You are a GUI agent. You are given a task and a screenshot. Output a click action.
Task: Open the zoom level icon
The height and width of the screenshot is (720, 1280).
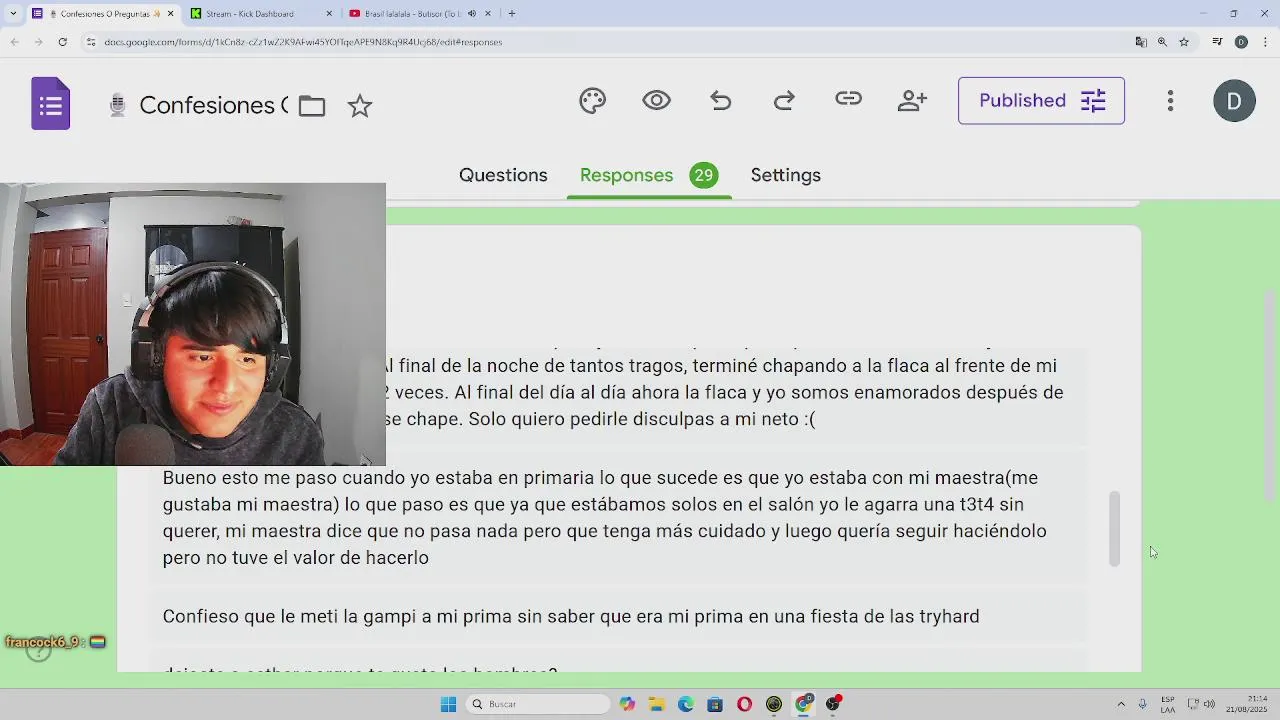click(x=1162, y=42)
